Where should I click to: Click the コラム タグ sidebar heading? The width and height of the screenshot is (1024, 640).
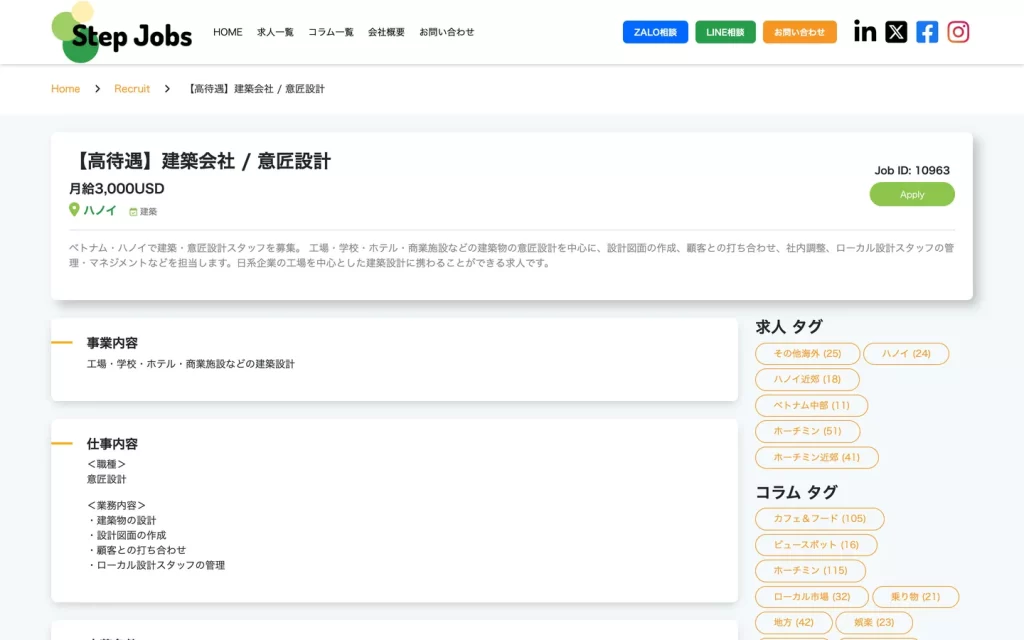click(796, 492)
